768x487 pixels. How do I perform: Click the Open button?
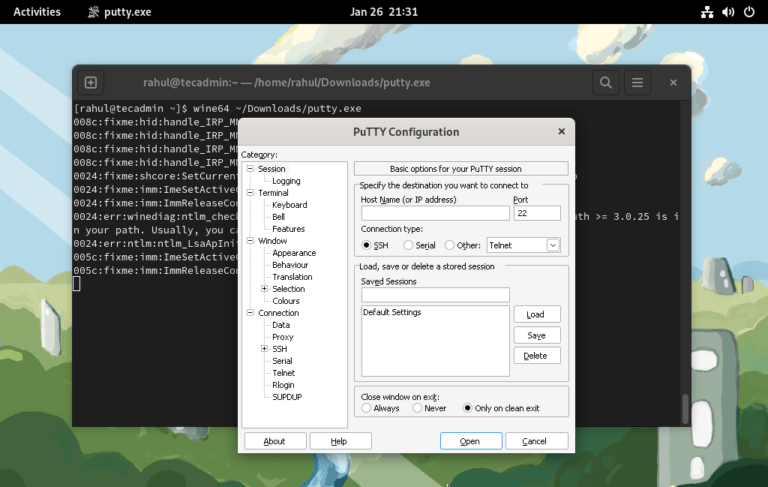pos(470,441)
